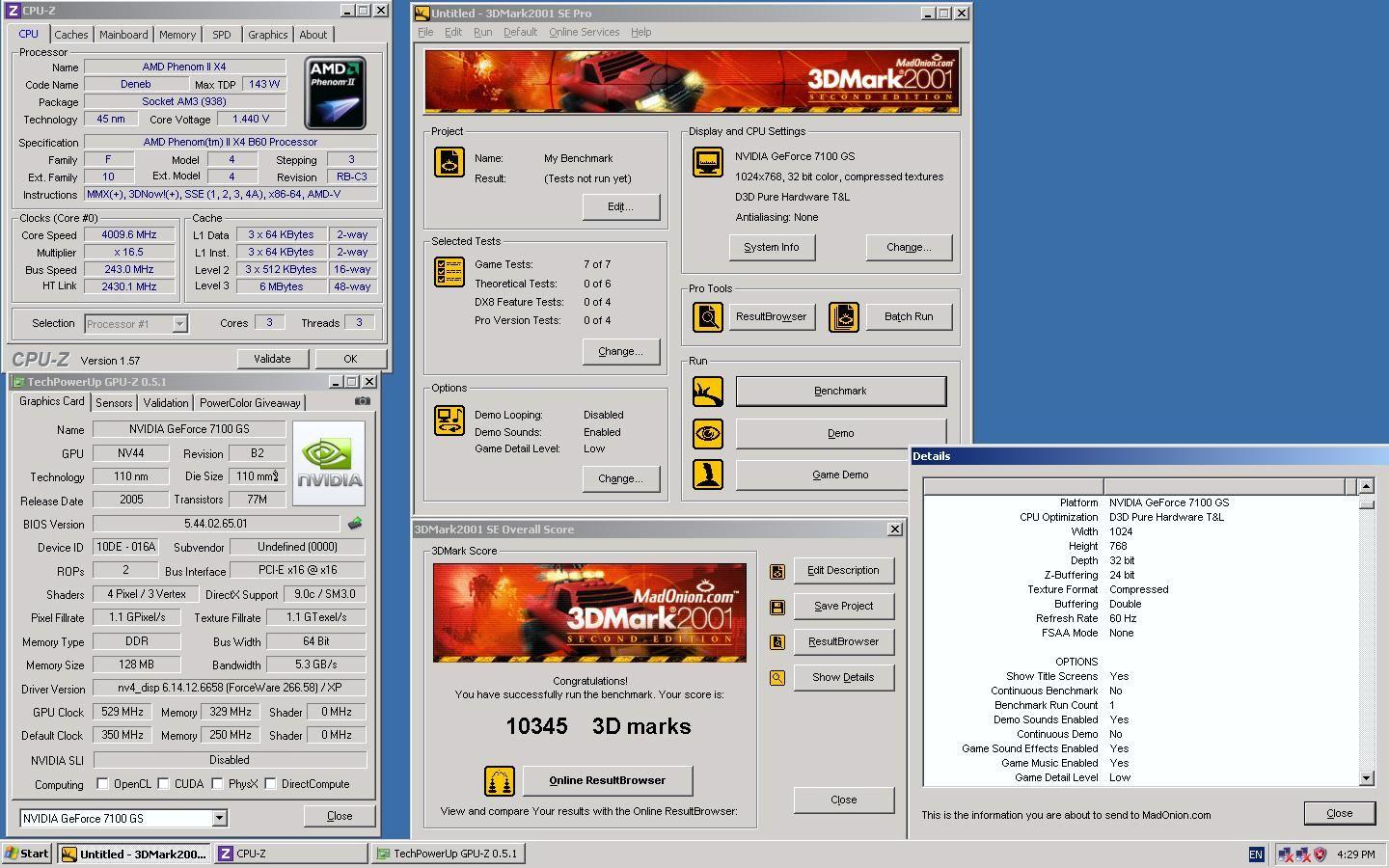This screenshot has width=1389, height=868.
Task: Click the Game Demo icon
Action: point(708,475)
